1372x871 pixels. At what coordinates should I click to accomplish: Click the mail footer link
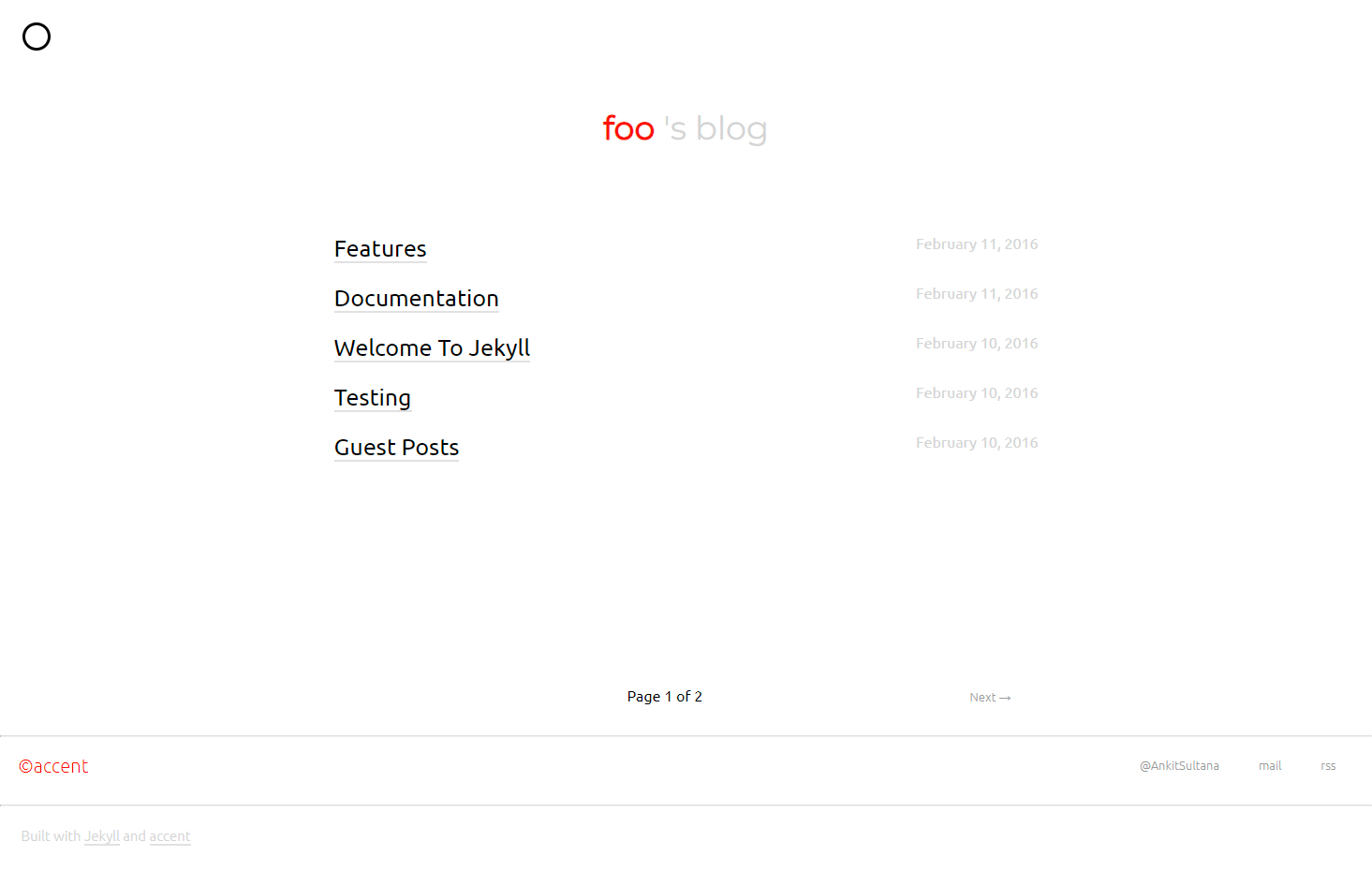coord(1270,766)
